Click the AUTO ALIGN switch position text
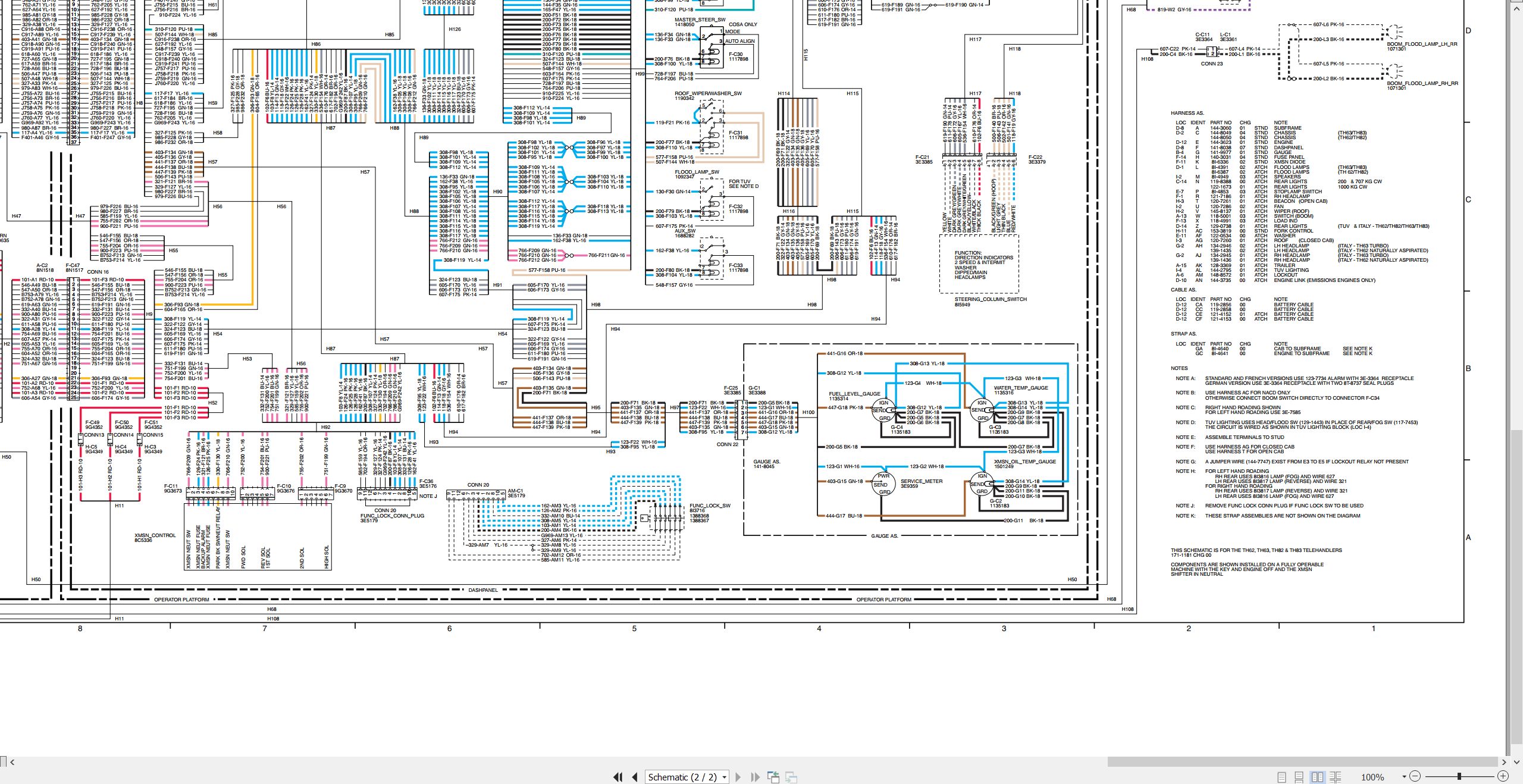The image size is (1523, 784). click(739, 41)
